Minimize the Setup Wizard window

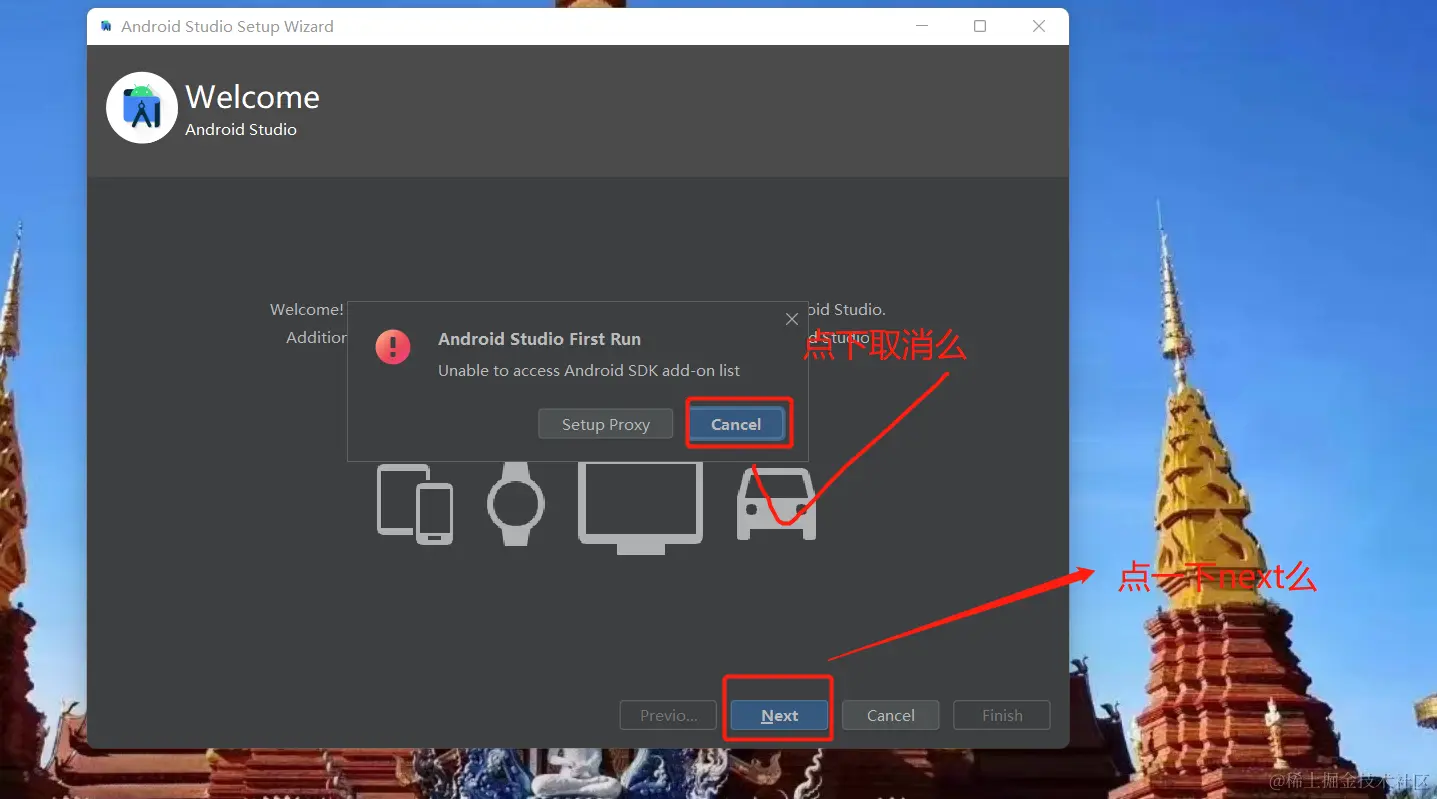tap(921, 26)
